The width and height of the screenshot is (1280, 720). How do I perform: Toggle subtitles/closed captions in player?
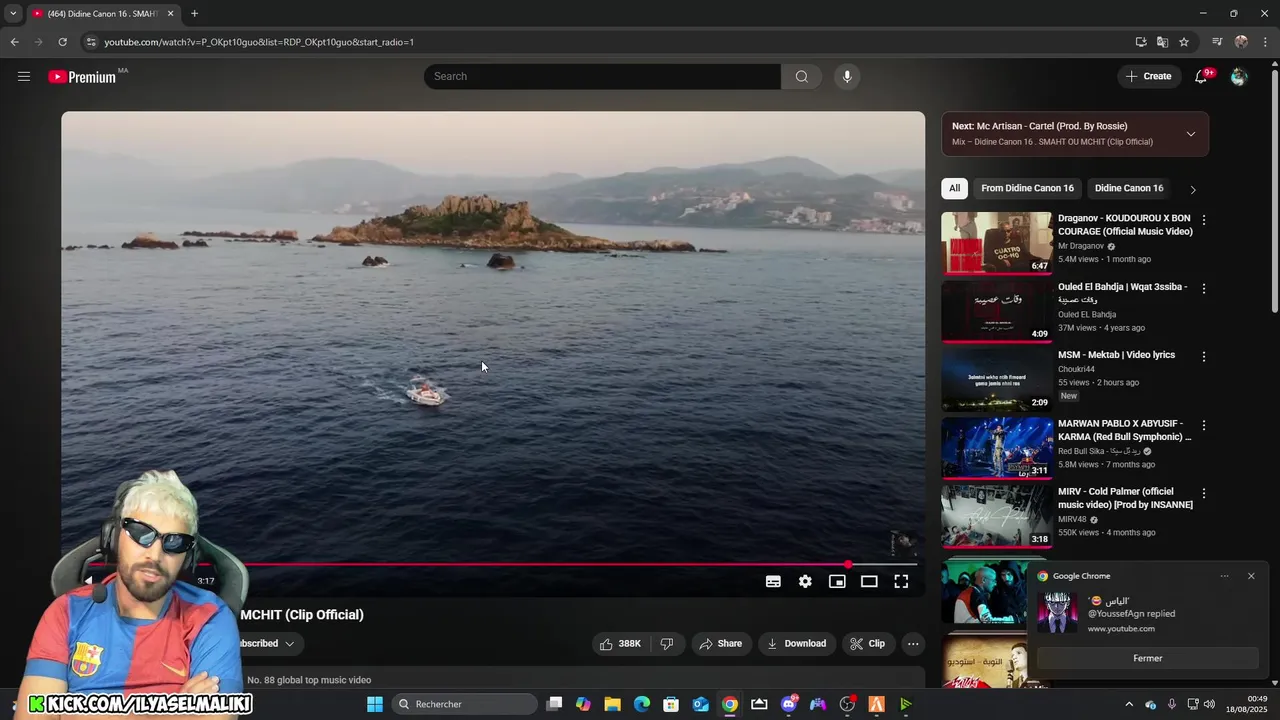coord(773,581)
